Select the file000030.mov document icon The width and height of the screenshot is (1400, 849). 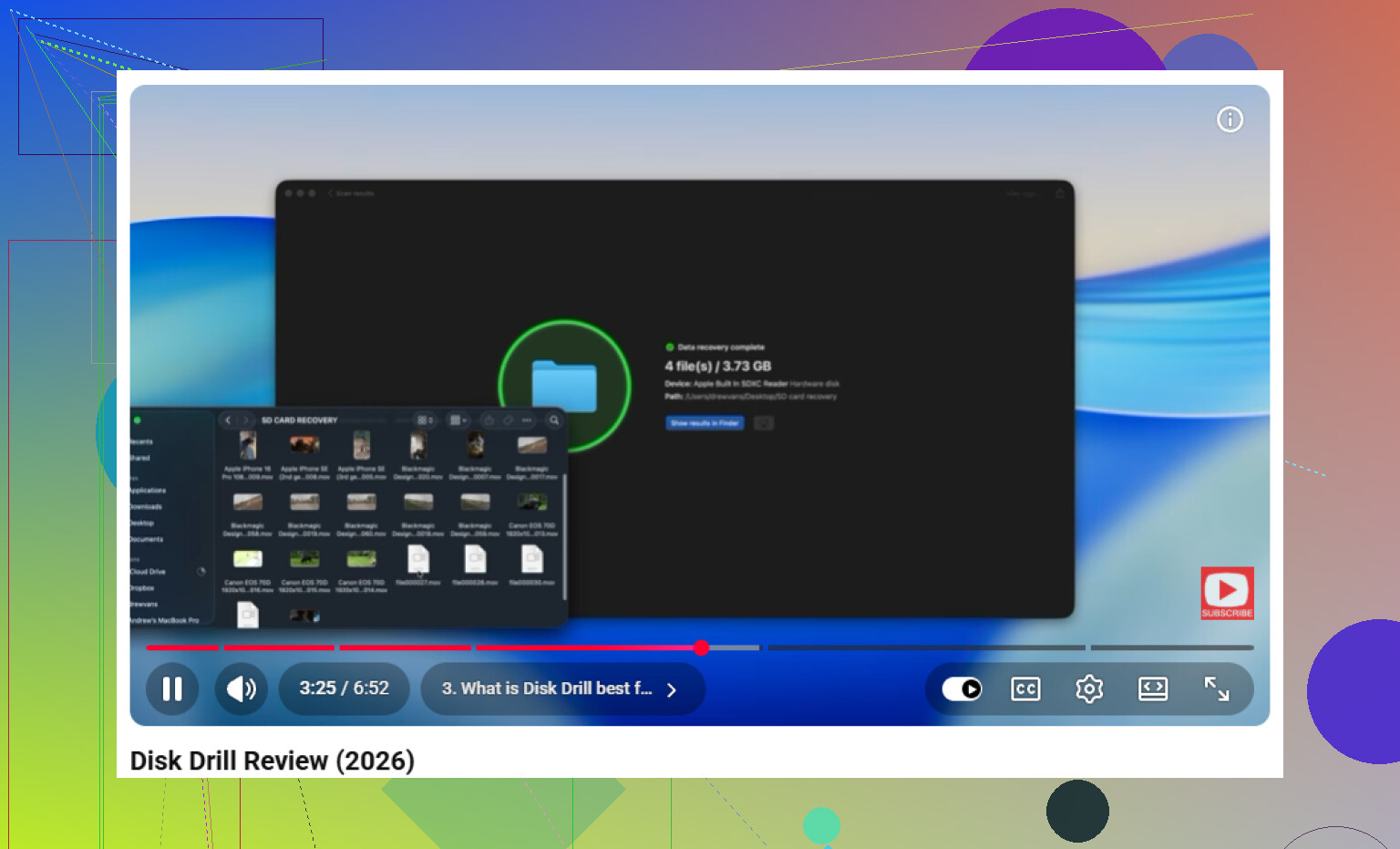(x=531, y=559)
